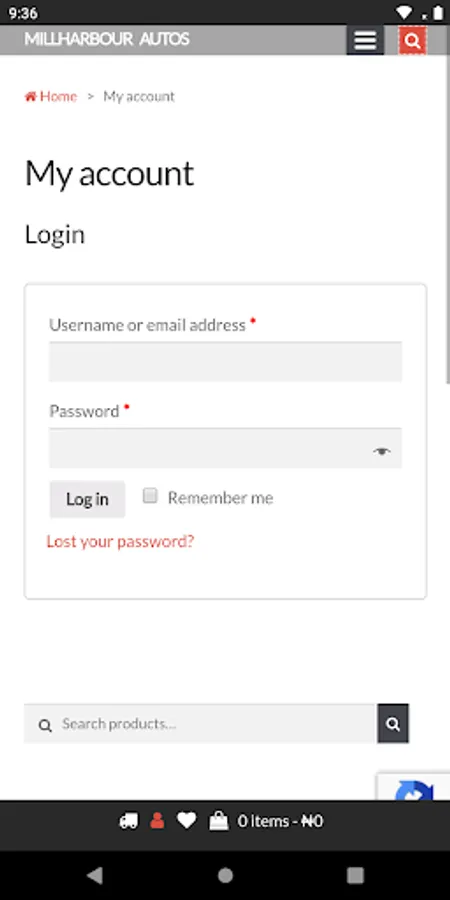Open the shopping bag cart icon
This screenshot has width=450, height=900.
(219, 821)
